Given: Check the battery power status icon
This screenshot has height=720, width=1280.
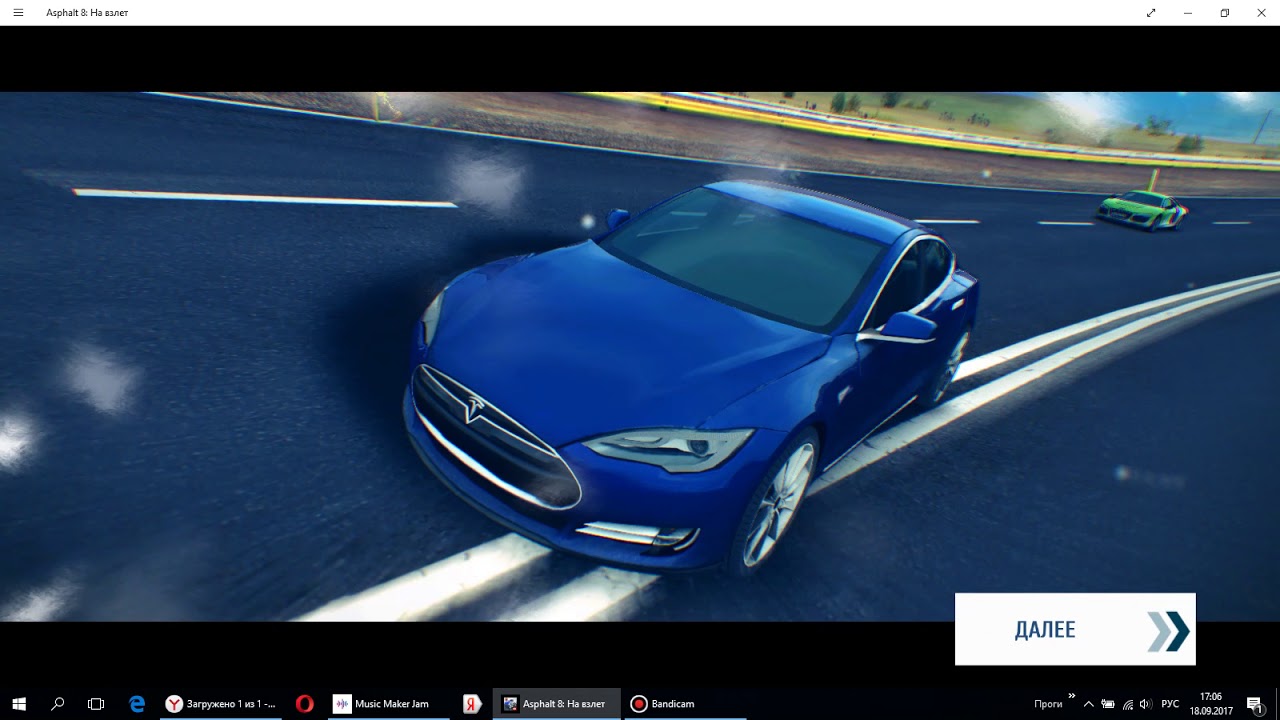Looking at the screenshot, I should tap(1108, 704).
